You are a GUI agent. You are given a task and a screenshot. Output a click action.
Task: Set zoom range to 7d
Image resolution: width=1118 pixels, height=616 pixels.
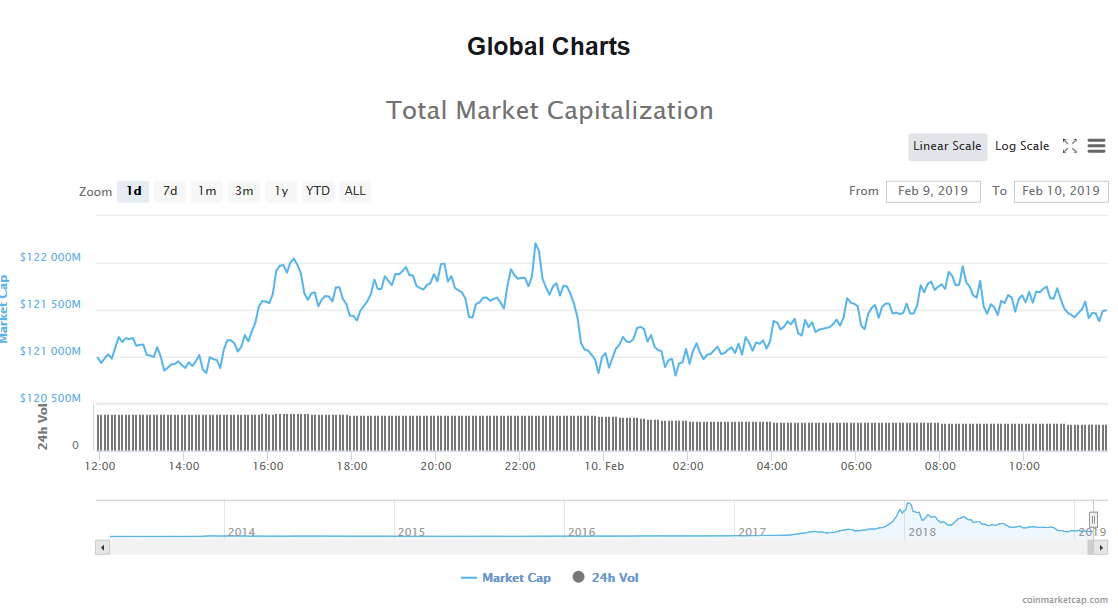coord(170,191)
